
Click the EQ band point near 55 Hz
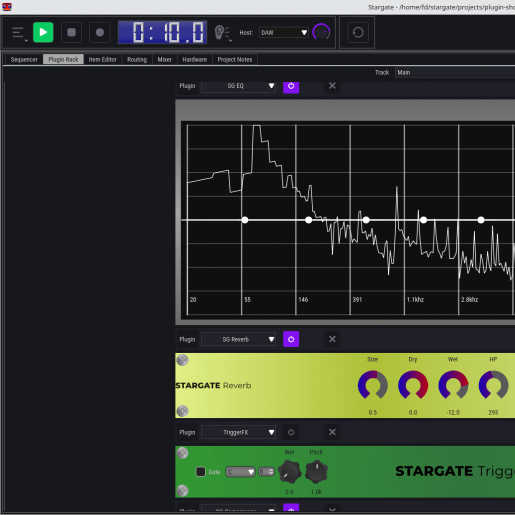coord(245,220)
